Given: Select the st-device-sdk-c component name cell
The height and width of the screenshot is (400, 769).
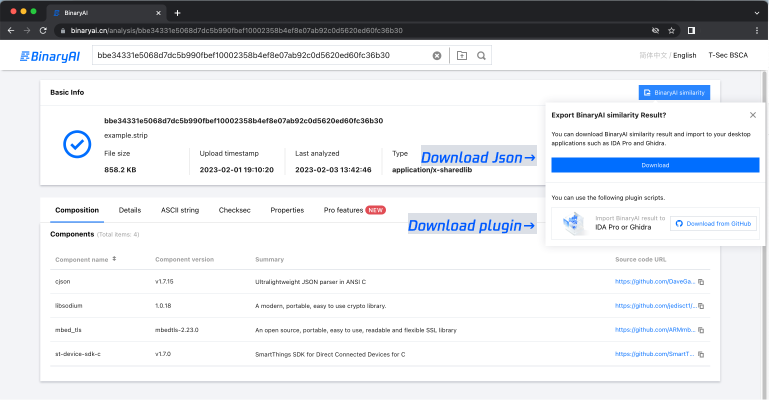Looking at the screenshot, I should point(78,353).
